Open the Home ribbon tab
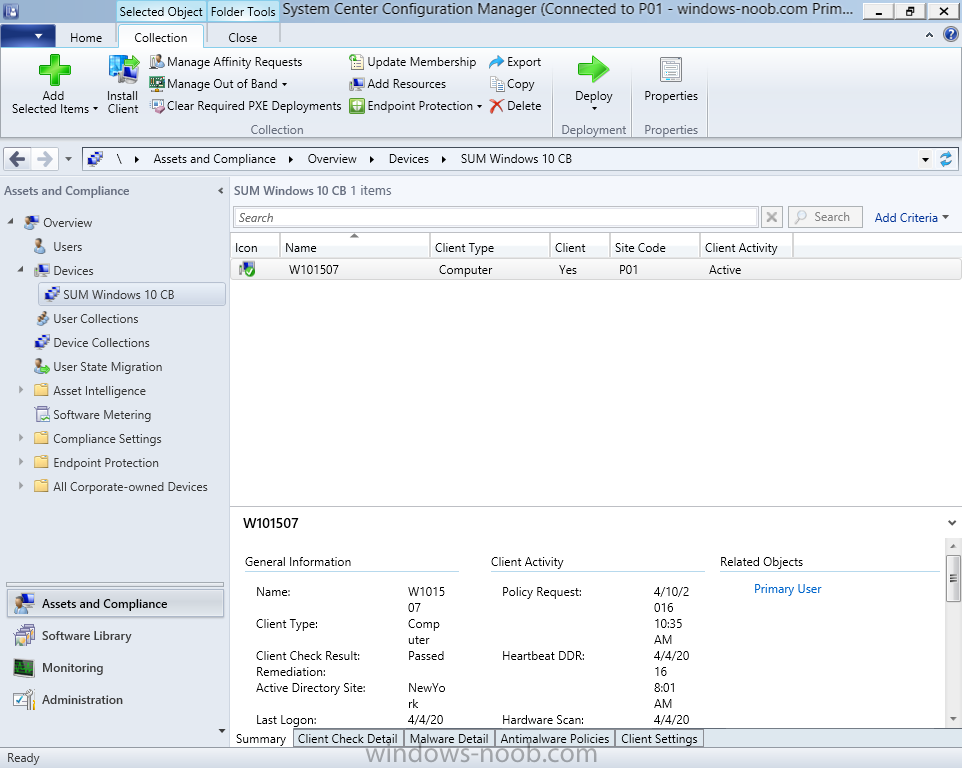 click(x=86, y=37)
